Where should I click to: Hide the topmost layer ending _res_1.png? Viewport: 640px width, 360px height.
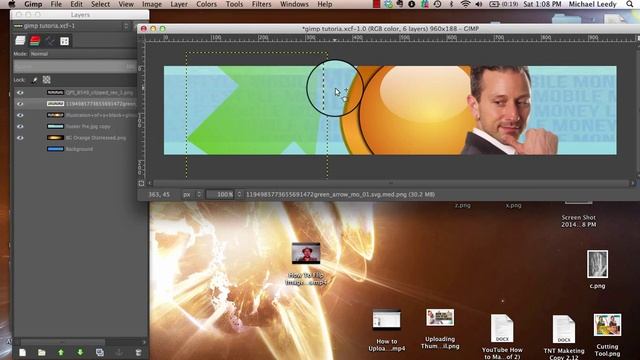(20, 93)
